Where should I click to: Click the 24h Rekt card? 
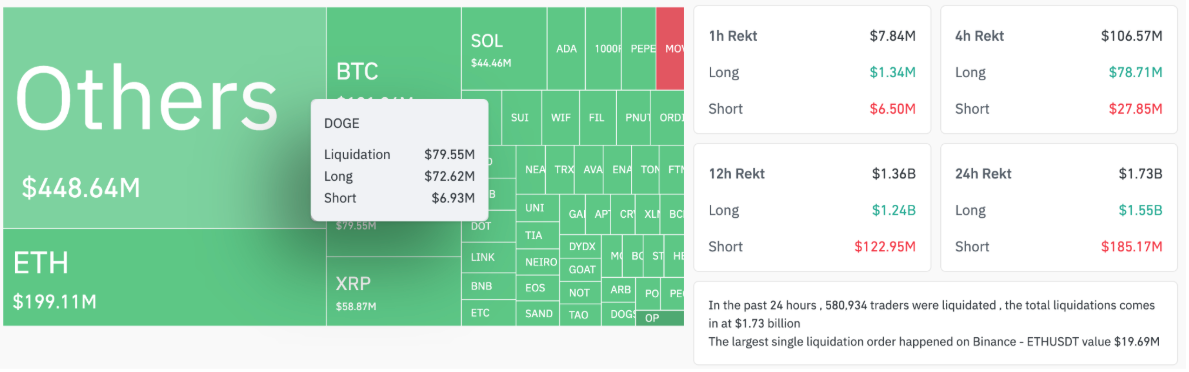[1059, 208]
